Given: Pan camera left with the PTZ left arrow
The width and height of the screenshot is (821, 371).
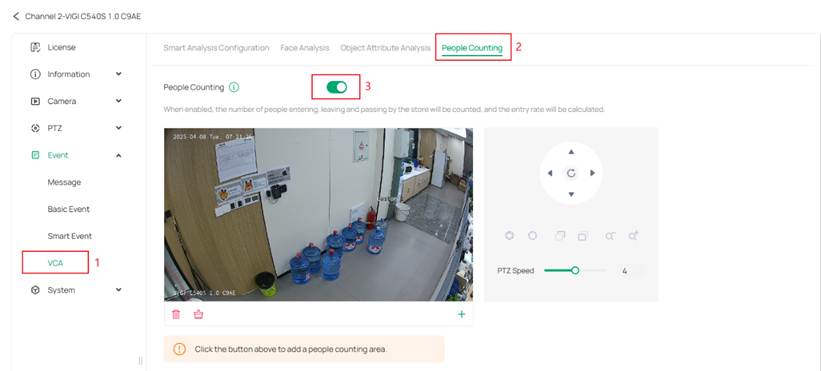Looking at the screenshot, I should coord(550,173).
